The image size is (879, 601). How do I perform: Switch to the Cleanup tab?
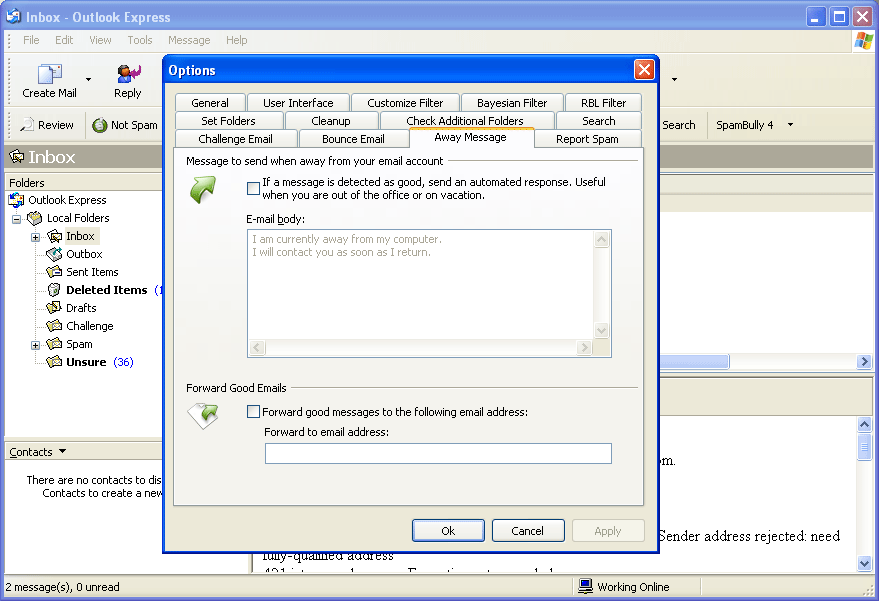pyautogui.click(x=331, y=121)
